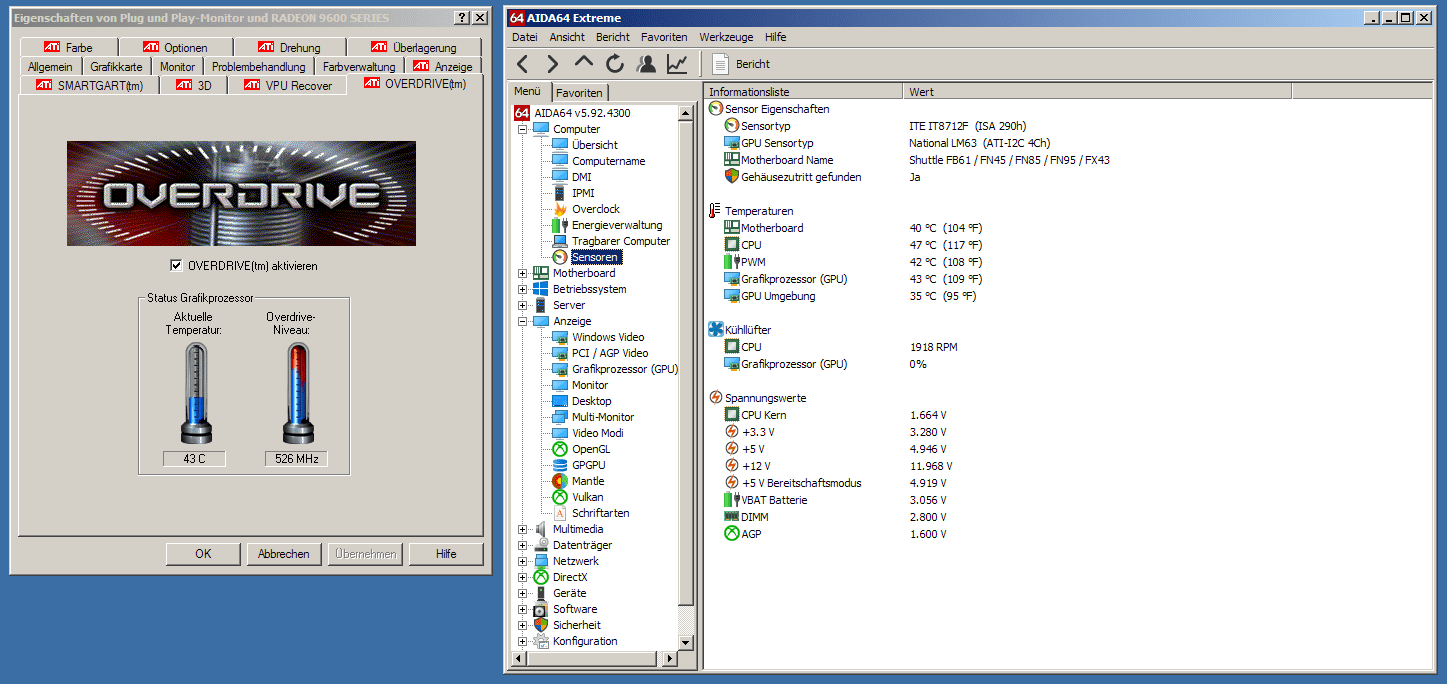Collapse the Computer tree node
Viewport: 1447px width, 684px height.
point(522,129)
